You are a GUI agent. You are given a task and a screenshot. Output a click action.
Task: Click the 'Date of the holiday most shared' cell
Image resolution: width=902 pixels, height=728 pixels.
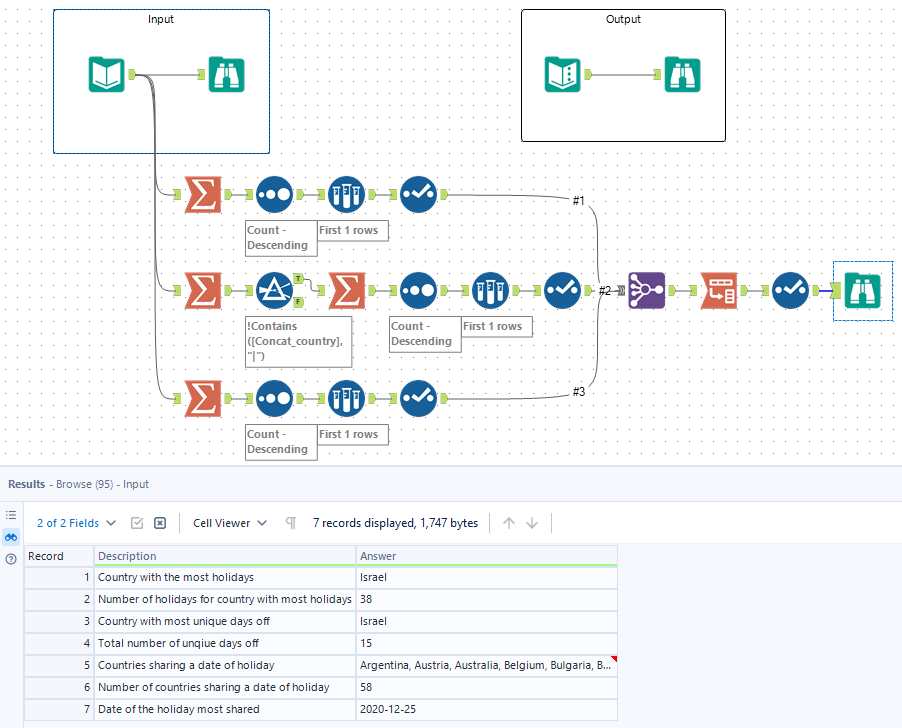coord(225,709)
